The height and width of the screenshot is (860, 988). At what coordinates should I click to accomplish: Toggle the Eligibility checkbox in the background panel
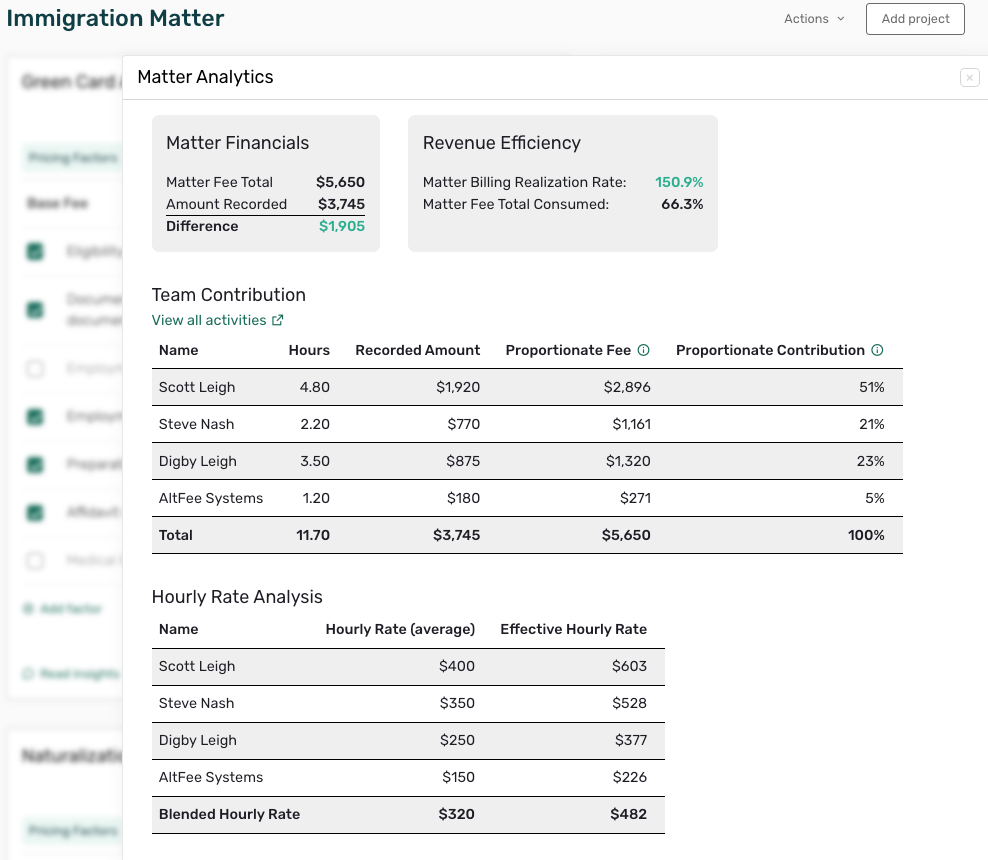click(x=35, y=252)
